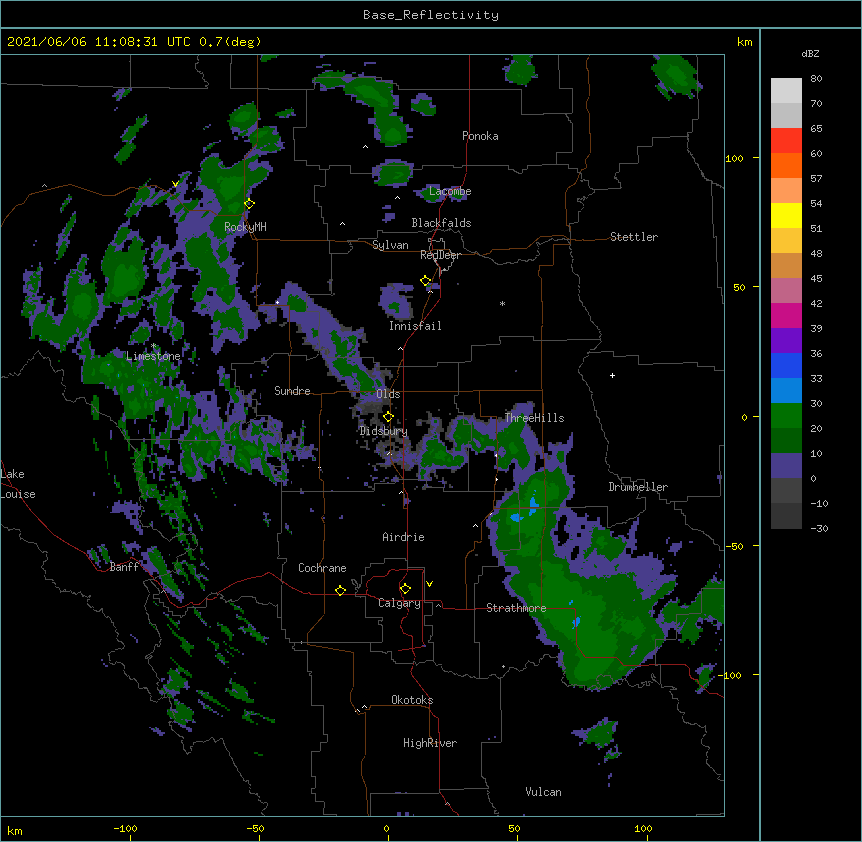The width and height of the screenshot is (862, 842).
Task: Click the Airdrie label
Action: click(403, 537)
